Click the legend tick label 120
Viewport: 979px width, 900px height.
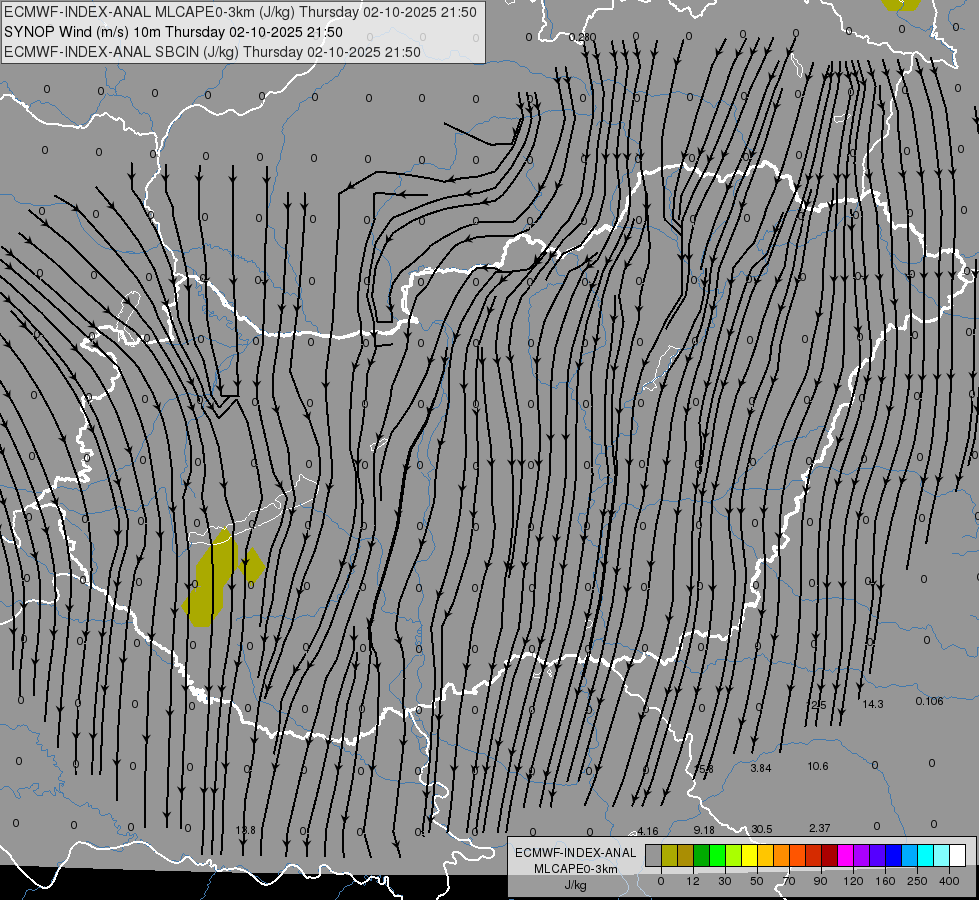[x=853, y=881]
